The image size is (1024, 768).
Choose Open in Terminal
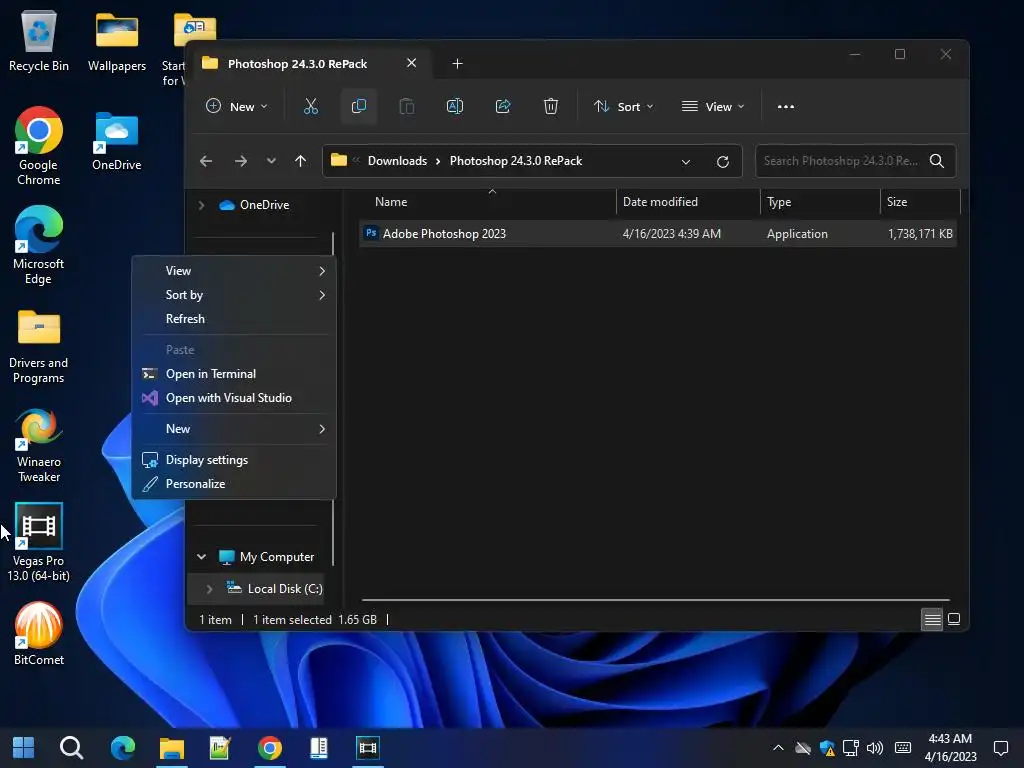pyautogui.click(x=234, y=374)
